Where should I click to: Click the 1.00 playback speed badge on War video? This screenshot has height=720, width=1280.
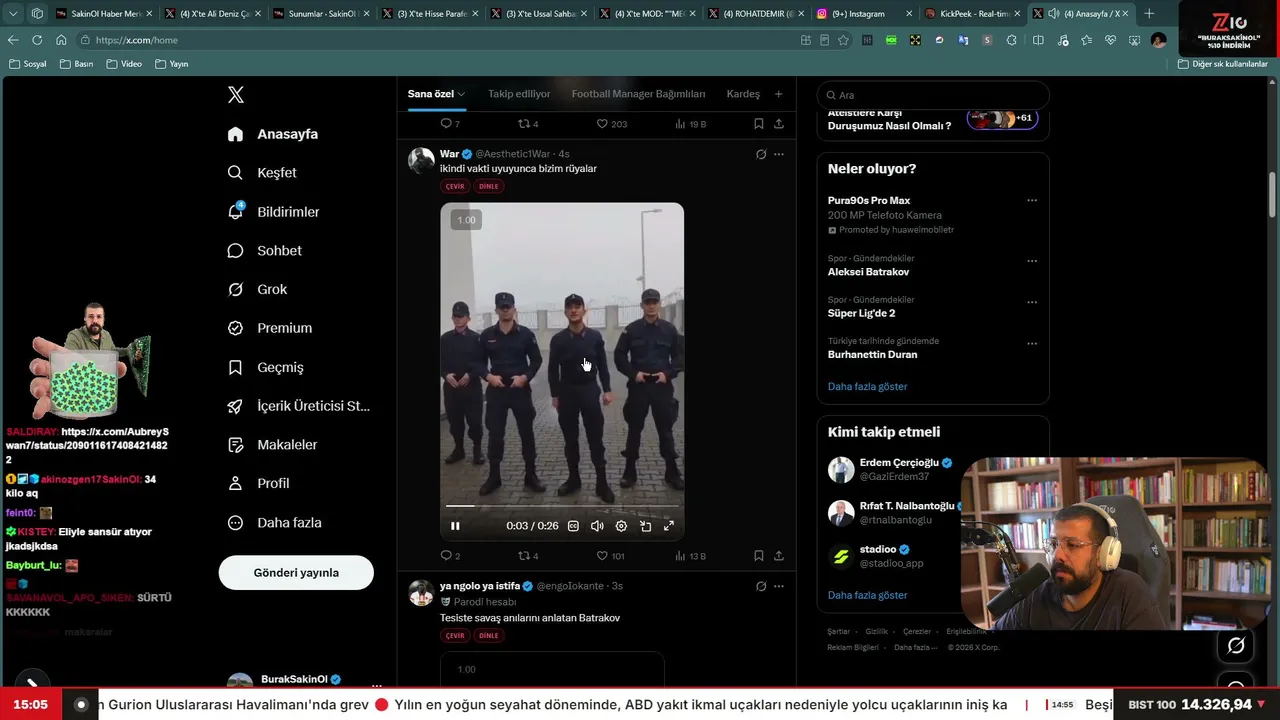pos(466,220)
